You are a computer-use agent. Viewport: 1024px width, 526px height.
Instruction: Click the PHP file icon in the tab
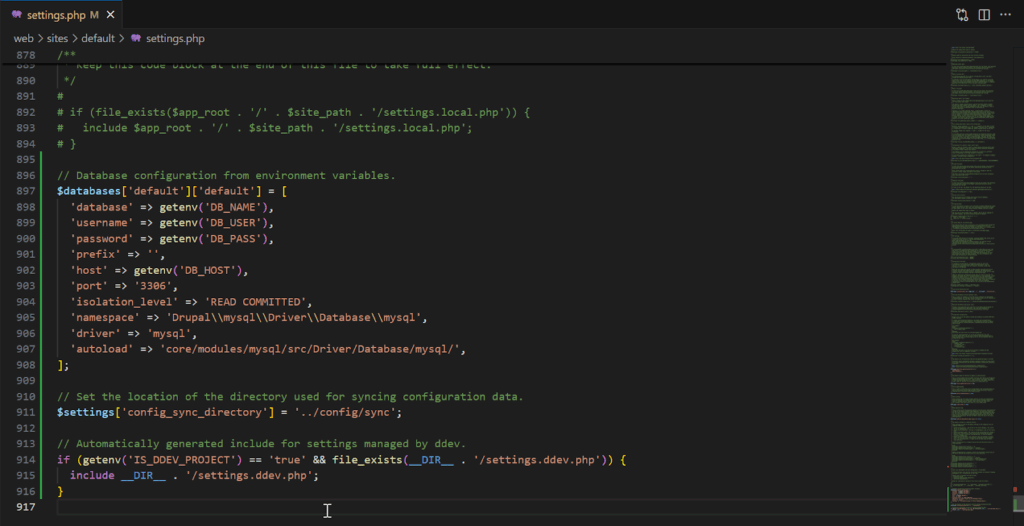(x=17, y=16)
